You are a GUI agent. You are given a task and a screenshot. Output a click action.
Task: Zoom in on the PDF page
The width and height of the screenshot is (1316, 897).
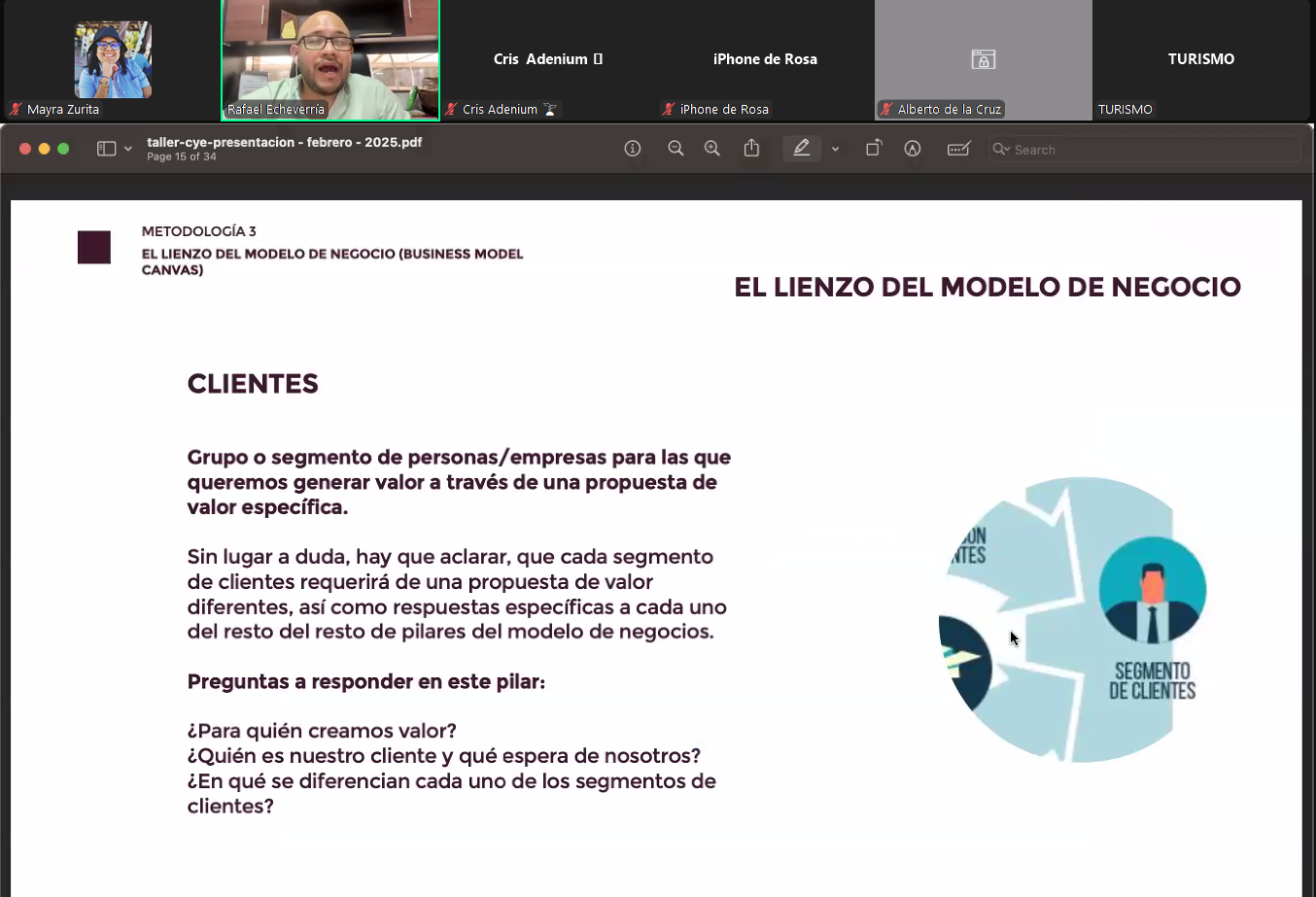[x=712, y=149]
